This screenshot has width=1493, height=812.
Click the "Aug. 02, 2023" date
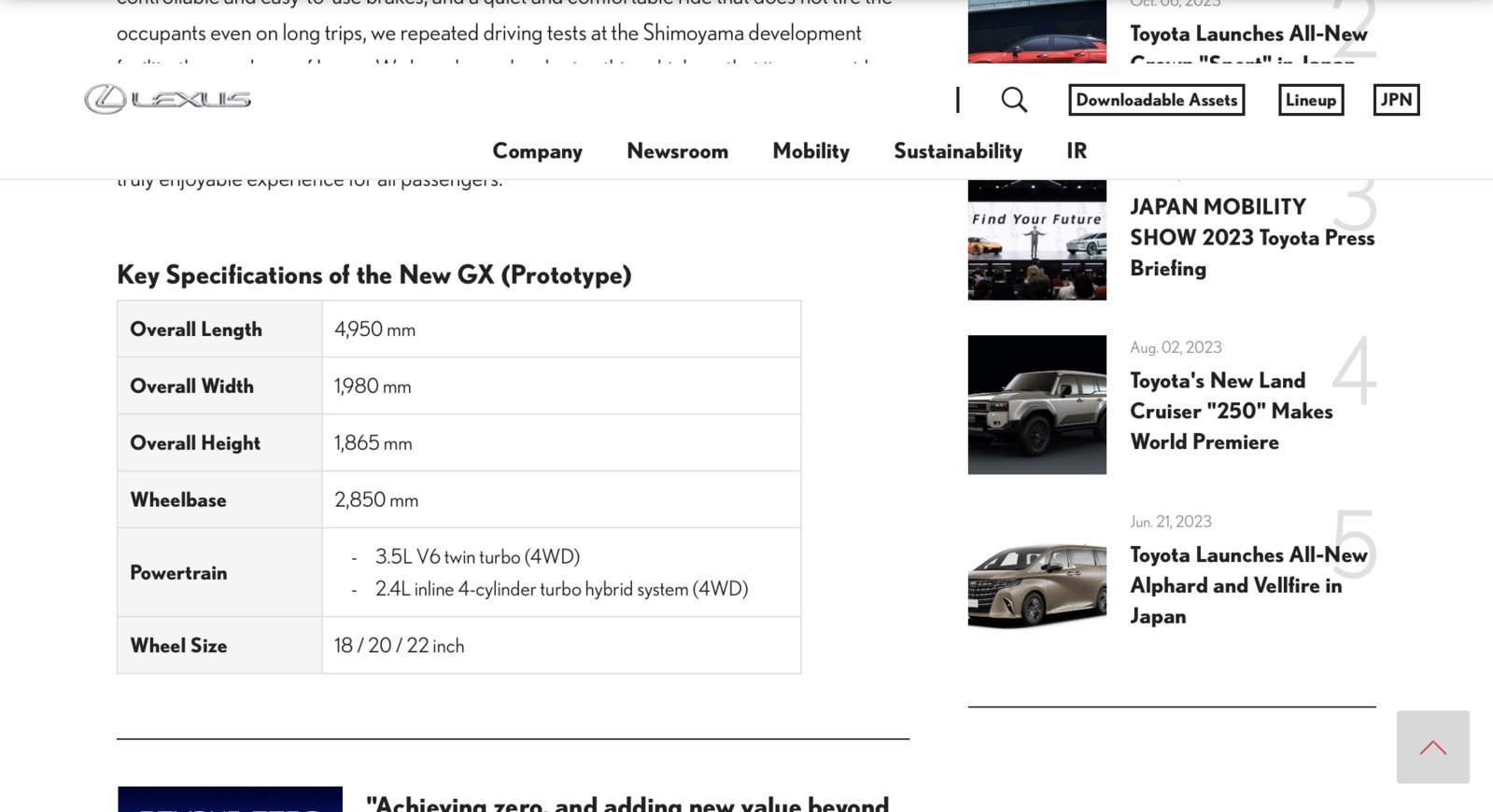pos(1176,347)
